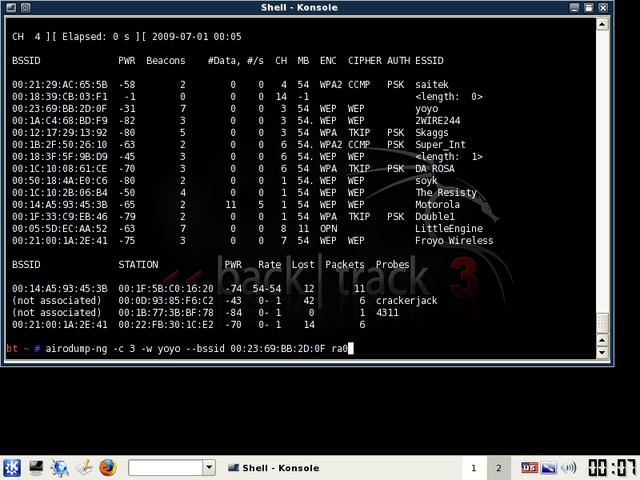
Task: Click the terminal scrollbar bottom down arrow
Action: coord(602,352)
